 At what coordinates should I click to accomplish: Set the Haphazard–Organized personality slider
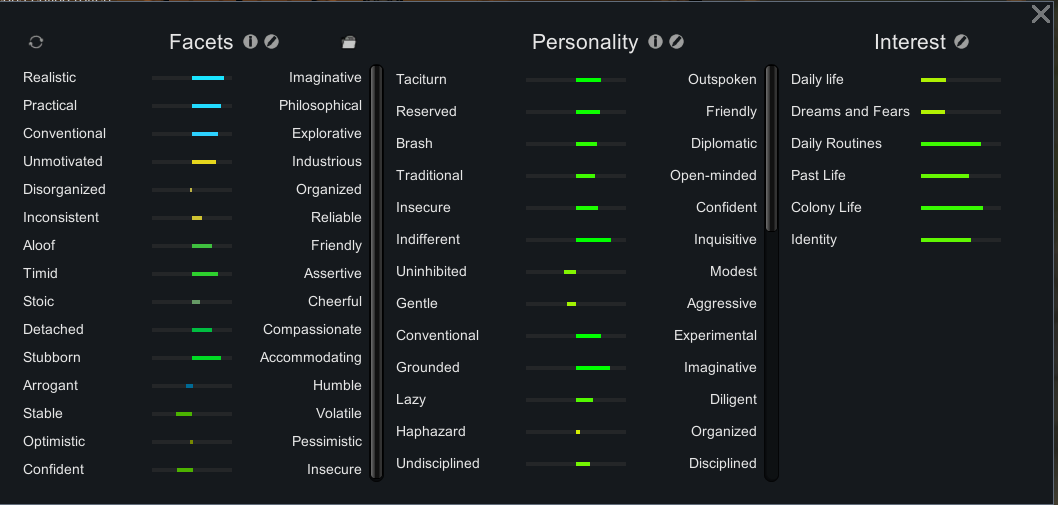pos(576,432)
